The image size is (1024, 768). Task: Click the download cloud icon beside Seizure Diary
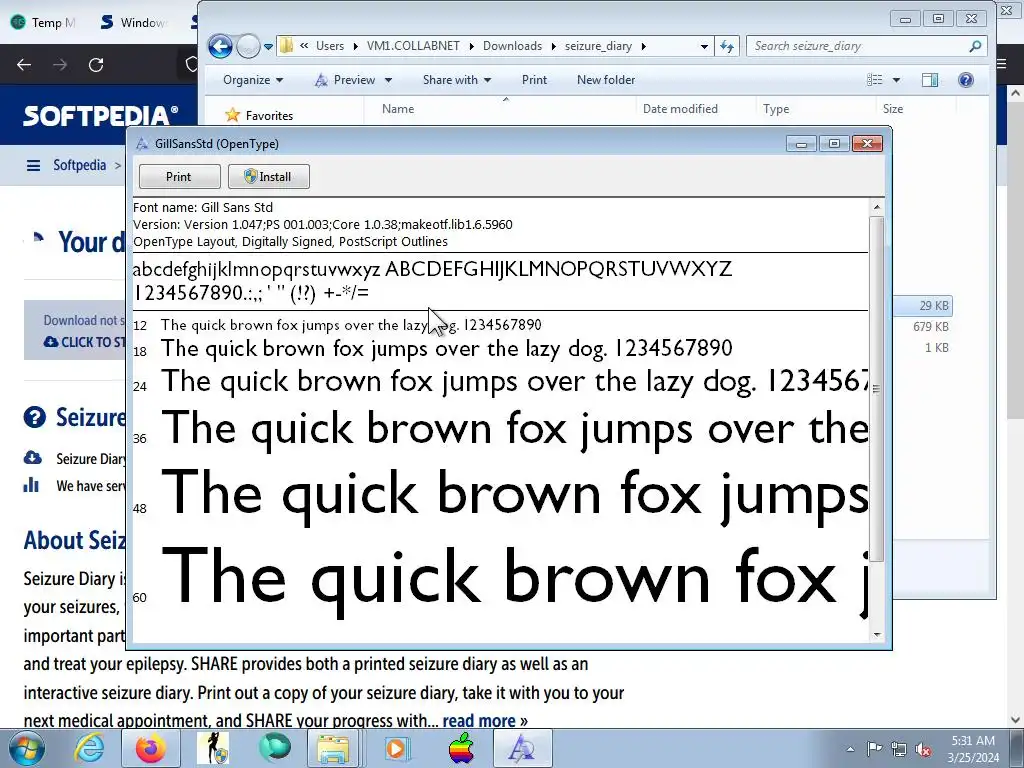pyautogui.click(x=33, y=458)
